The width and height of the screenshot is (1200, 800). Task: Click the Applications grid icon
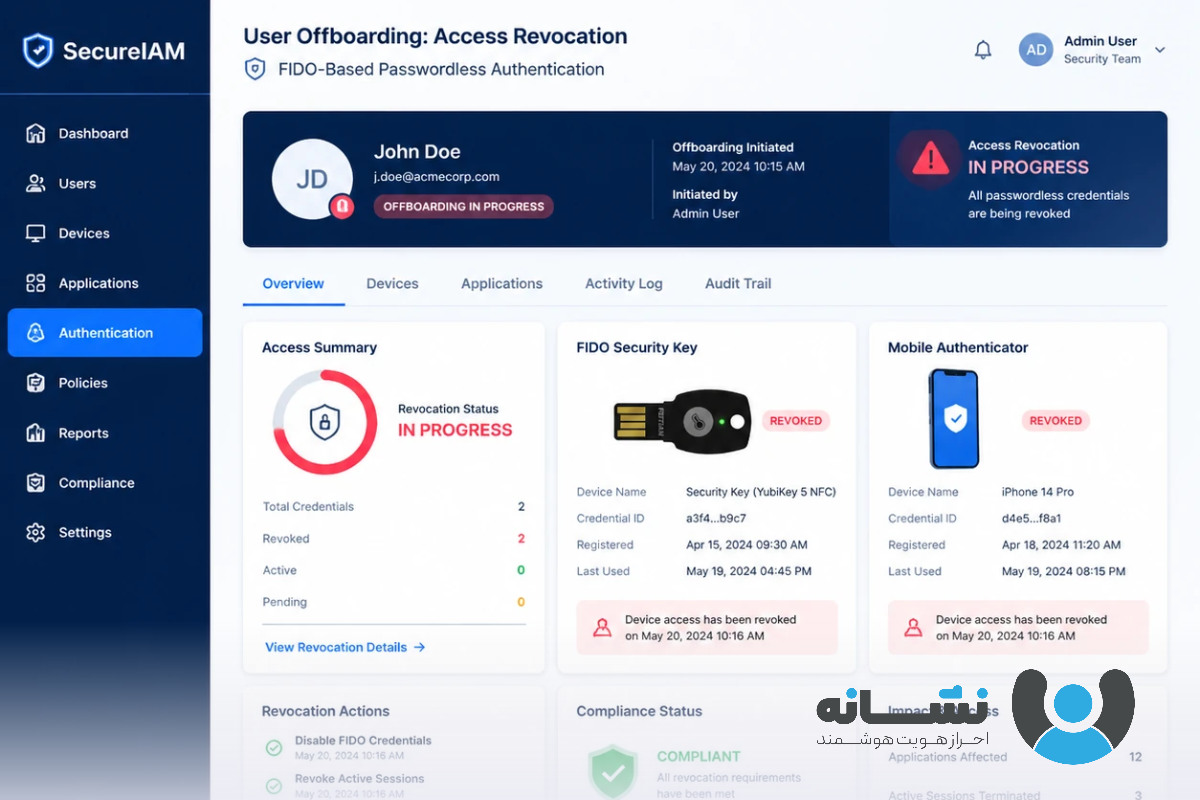click(36, 283)
